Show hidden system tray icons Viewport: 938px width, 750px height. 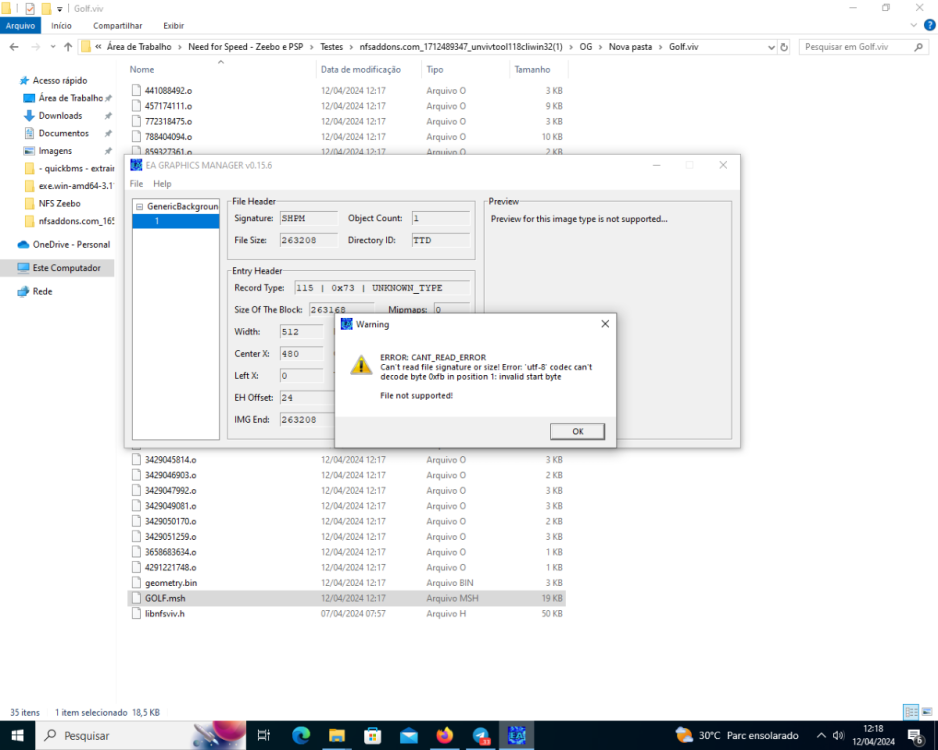tap(821, 735)
